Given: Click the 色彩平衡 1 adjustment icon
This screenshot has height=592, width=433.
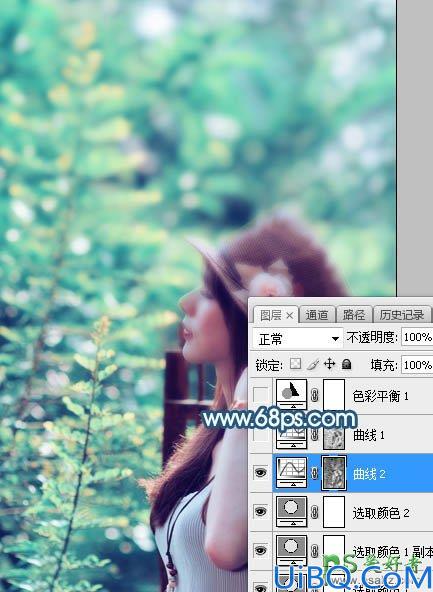Looking at the screenshot, I should [291, 395].
